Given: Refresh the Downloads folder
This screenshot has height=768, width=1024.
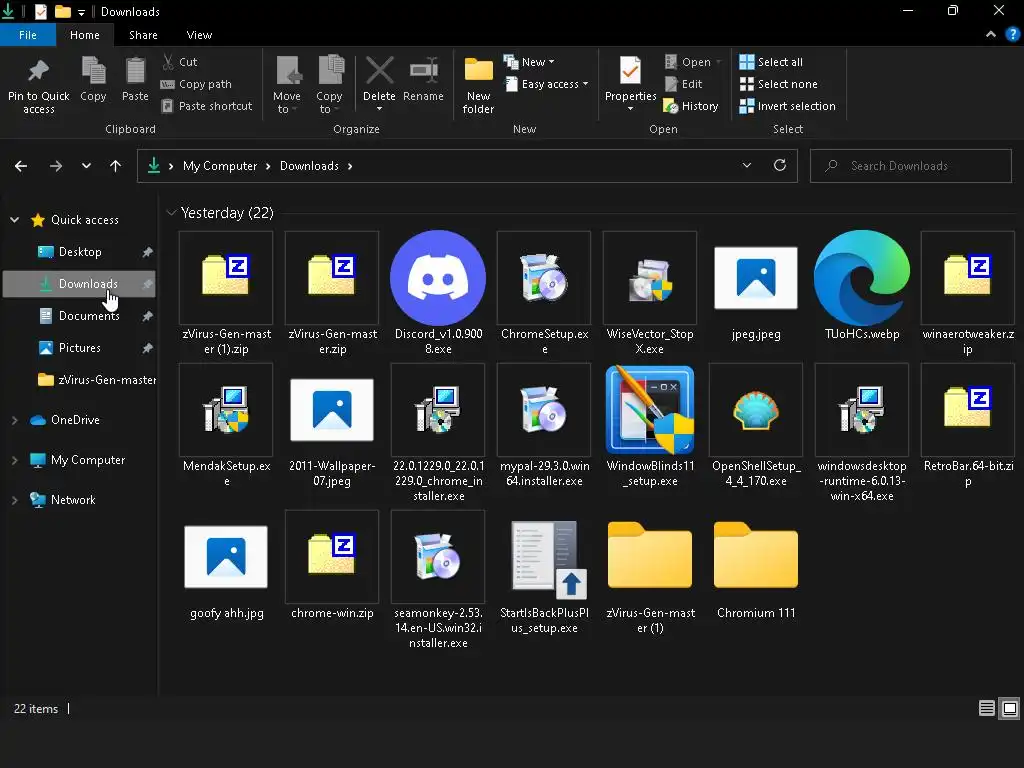Looking at the screenshot, I should pyautogui.click(x=780, y=165).
